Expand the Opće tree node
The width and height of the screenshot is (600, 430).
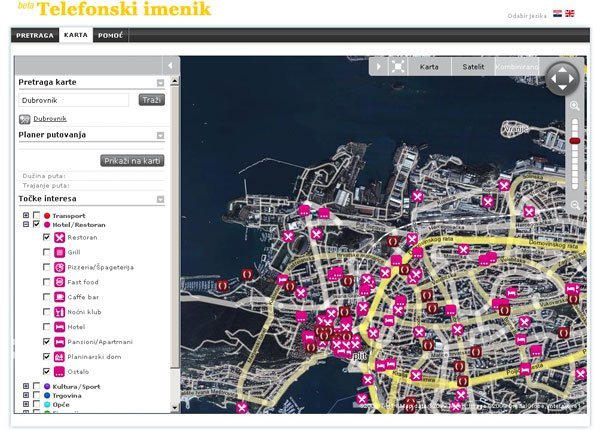tap(26, 404)
